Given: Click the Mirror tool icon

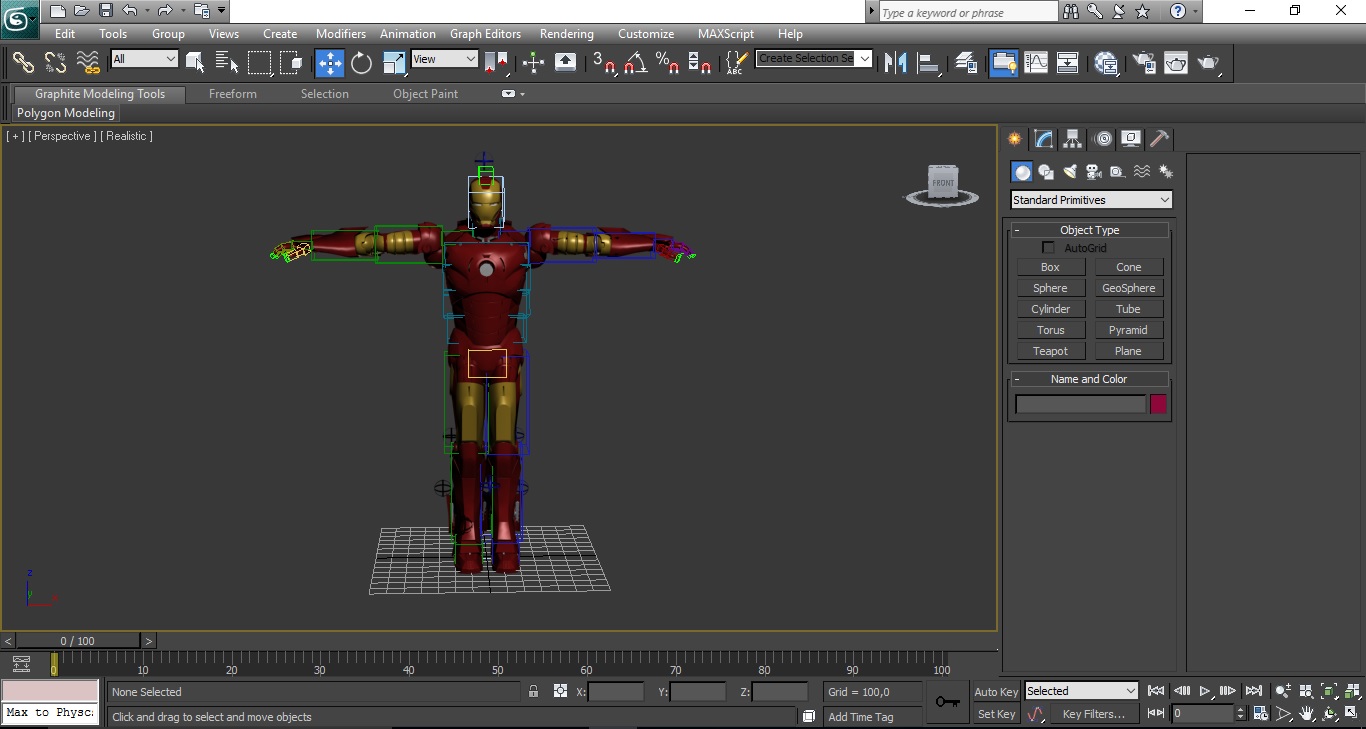Looking at the screenshot, I should point(896,62).
